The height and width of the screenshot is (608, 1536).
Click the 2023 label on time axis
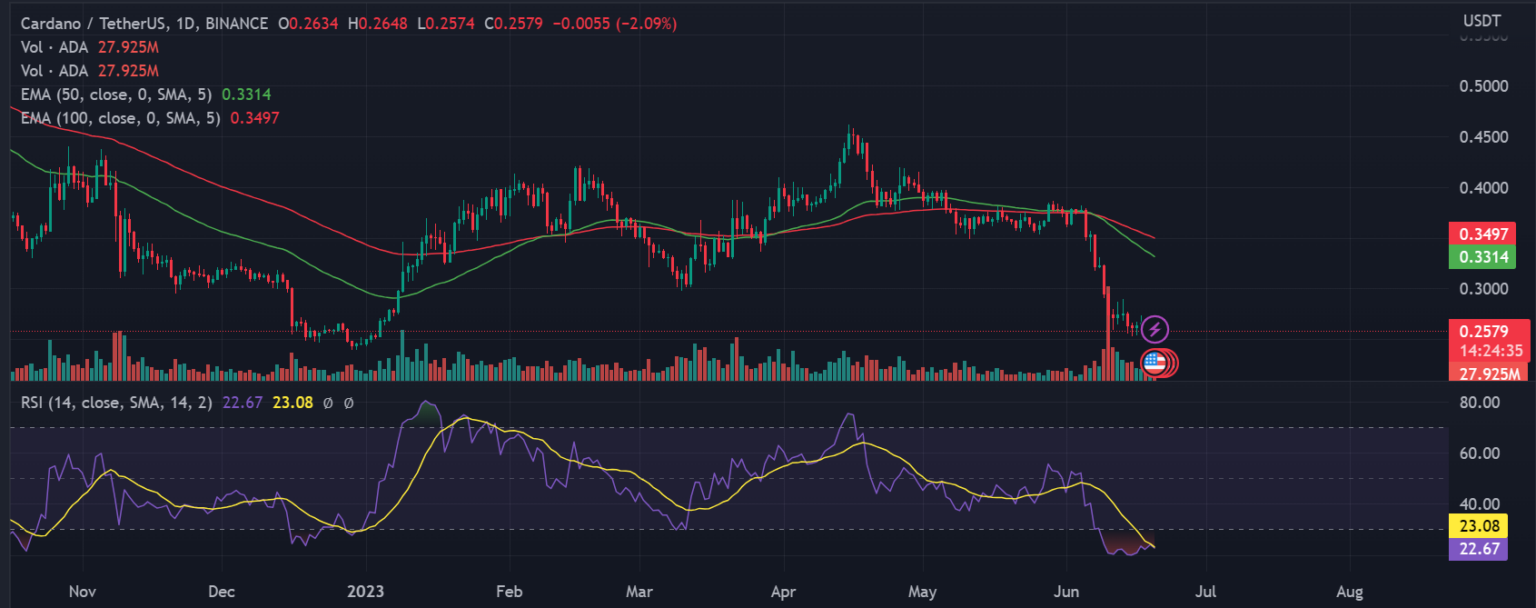point(367,591)
